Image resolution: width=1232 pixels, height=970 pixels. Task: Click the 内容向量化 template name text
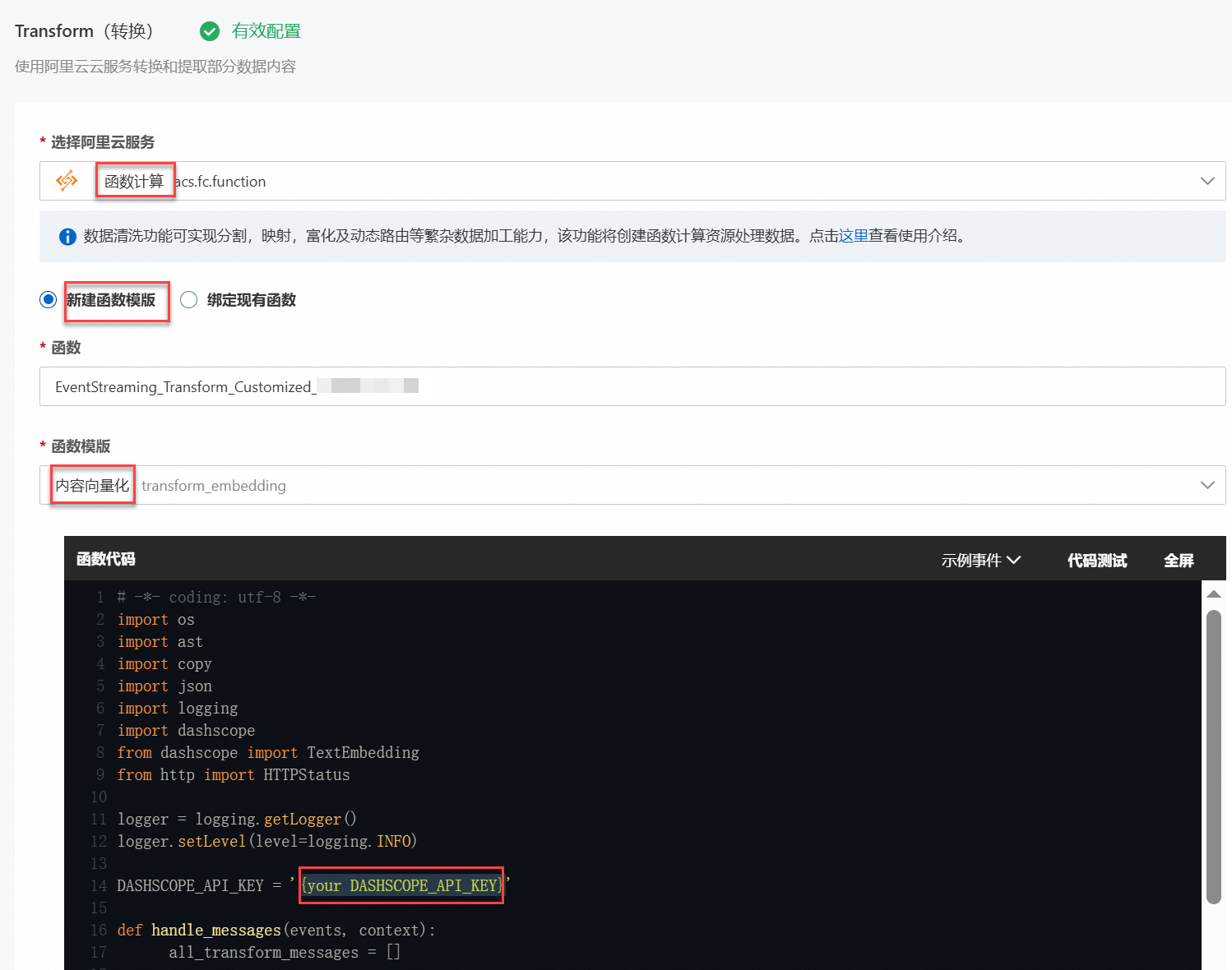click(92, 486)
